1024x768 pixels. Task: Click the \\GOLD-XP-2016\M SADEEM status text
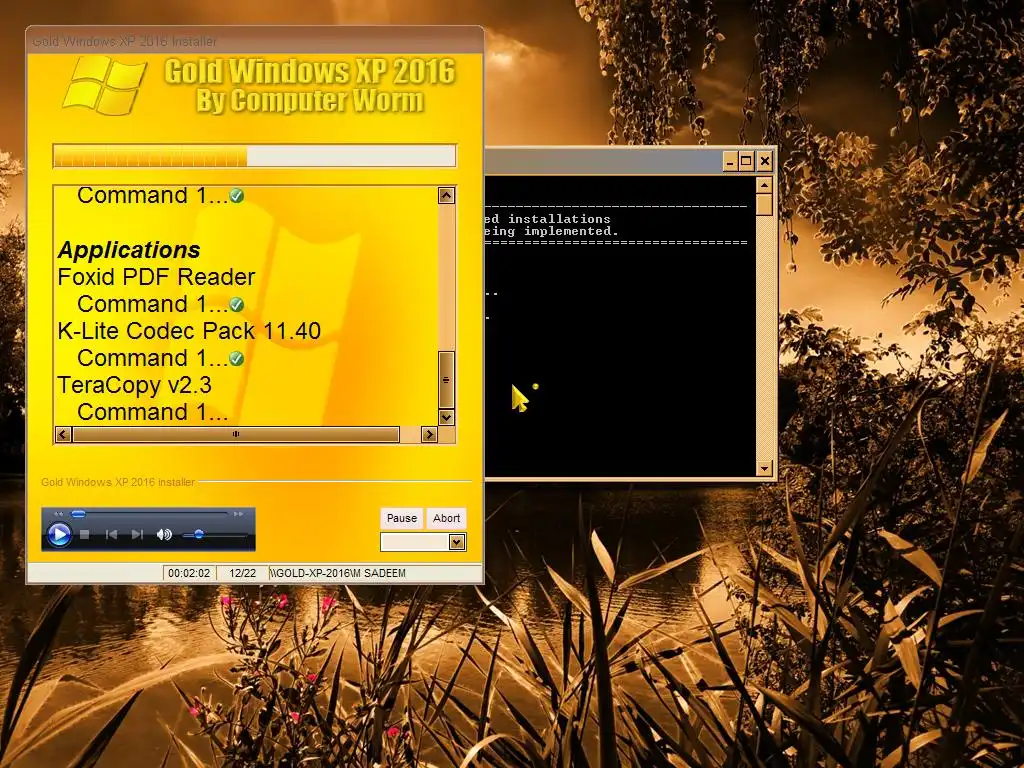coord(338,573)
